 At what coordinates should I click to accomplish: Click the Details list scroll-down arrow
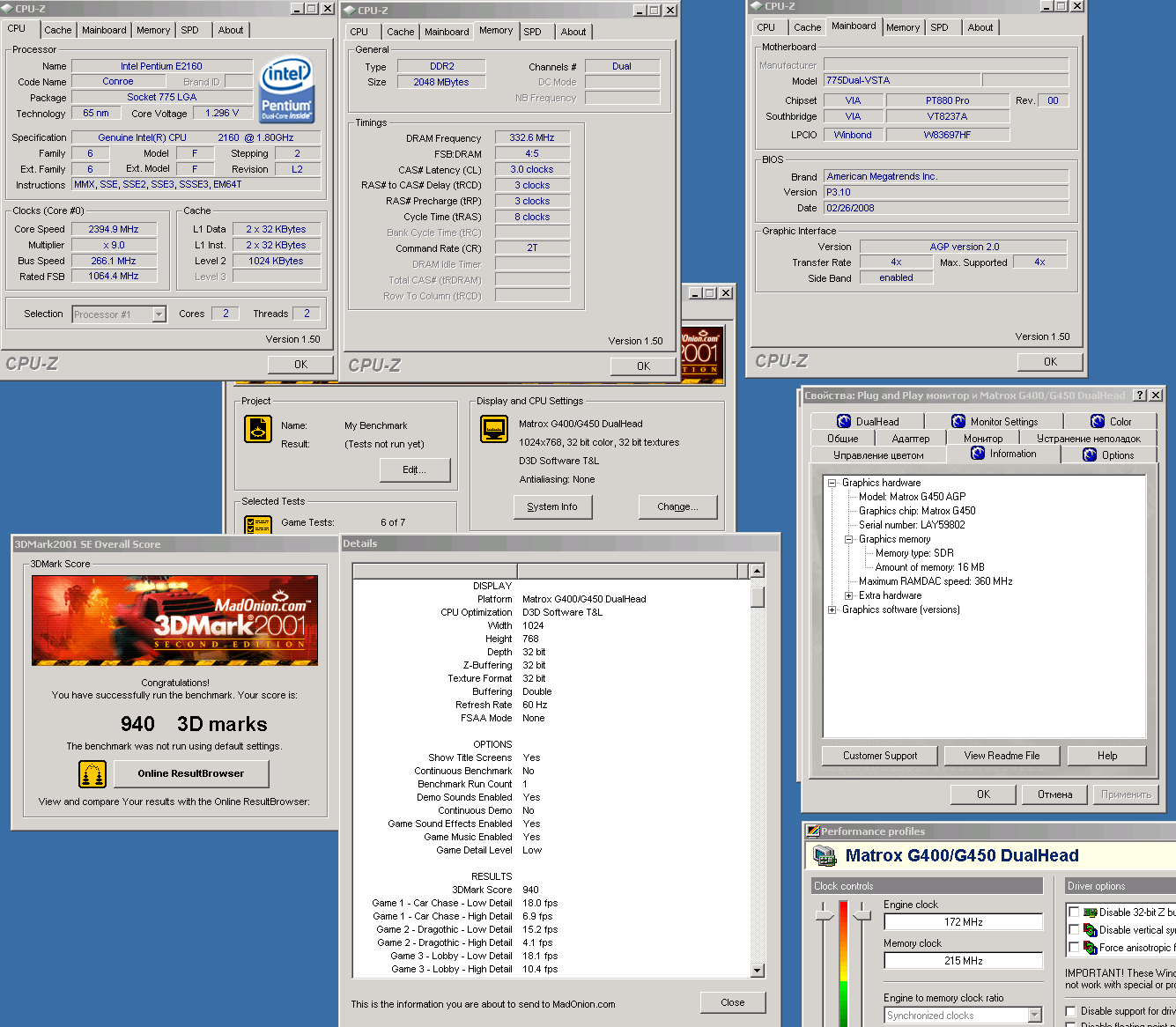click(x=757, y=971)
